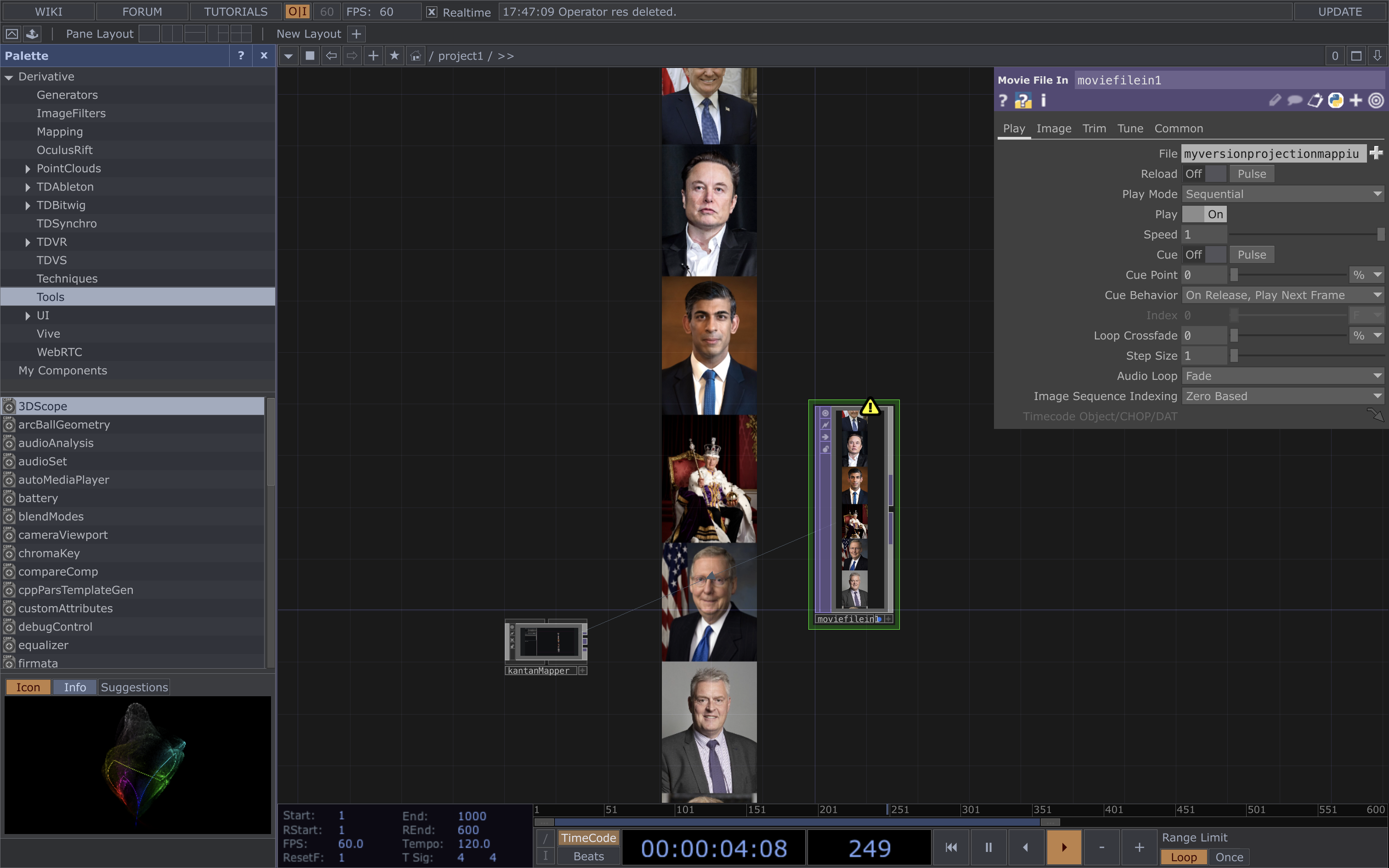This screenshot has width=1389, height=868.
Task: Toggle the Realtime checkbox
Action: pos(432,12)
